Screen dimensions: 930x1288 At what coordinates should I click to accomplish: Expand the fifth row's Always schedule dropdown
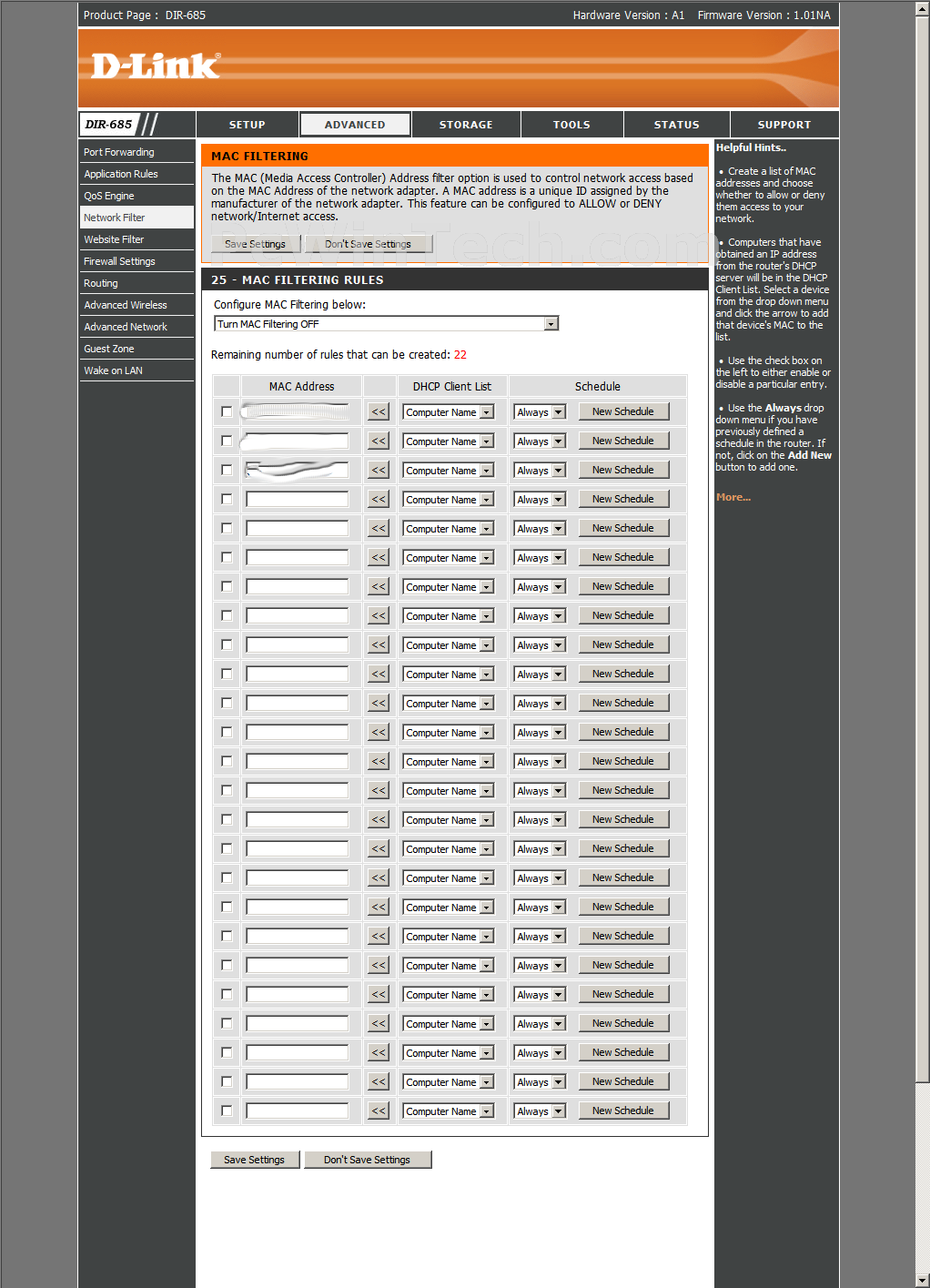pyautogui.click(x=540, y=529)
